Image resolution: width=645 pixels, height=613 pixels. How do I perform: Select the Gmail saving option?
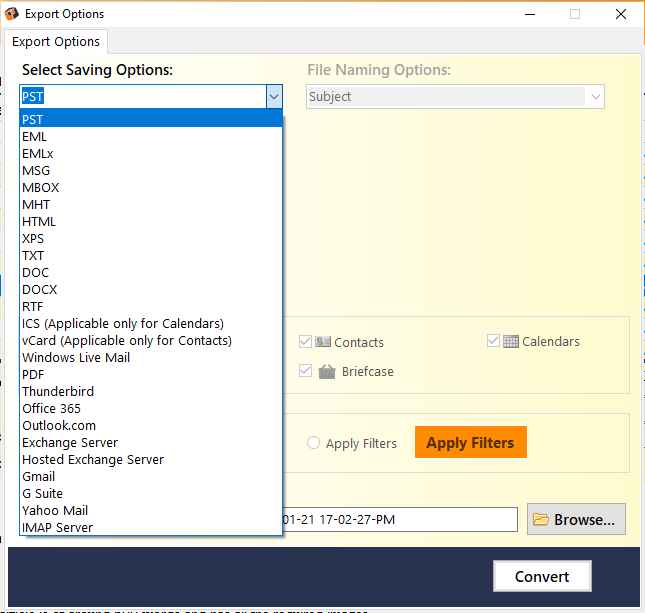pyautogui.click(x=151, y=476)
